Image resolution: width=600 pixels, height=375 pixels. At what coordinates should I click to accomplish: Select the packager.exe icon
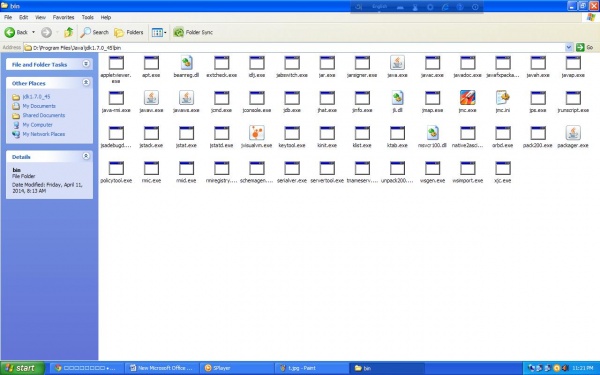pyautogui.click(x=573, y=133)
